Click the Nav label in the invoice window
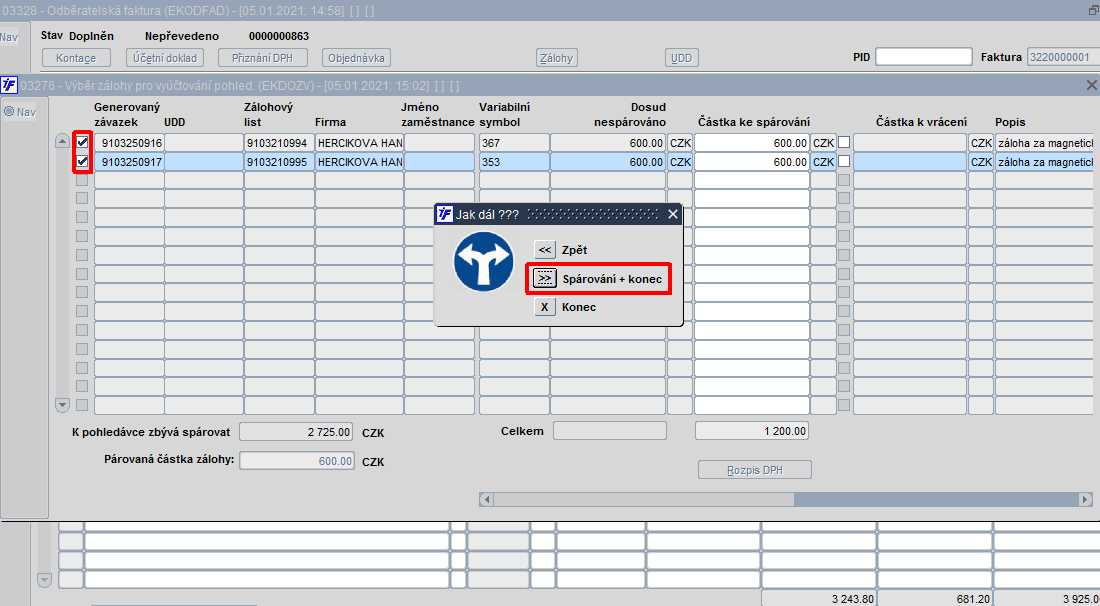The image size is (1100, 606). (x=9, y=37)
